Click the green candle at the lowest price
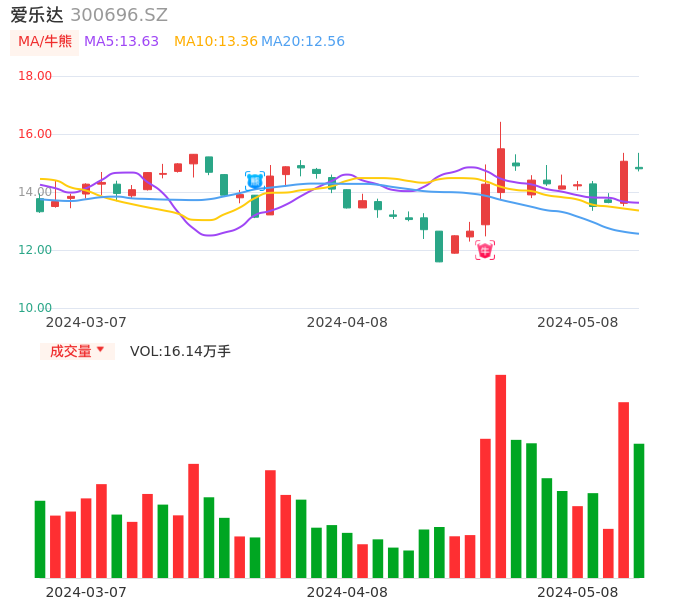This screenshot has width=686, height=606. (x=439, y=246)
